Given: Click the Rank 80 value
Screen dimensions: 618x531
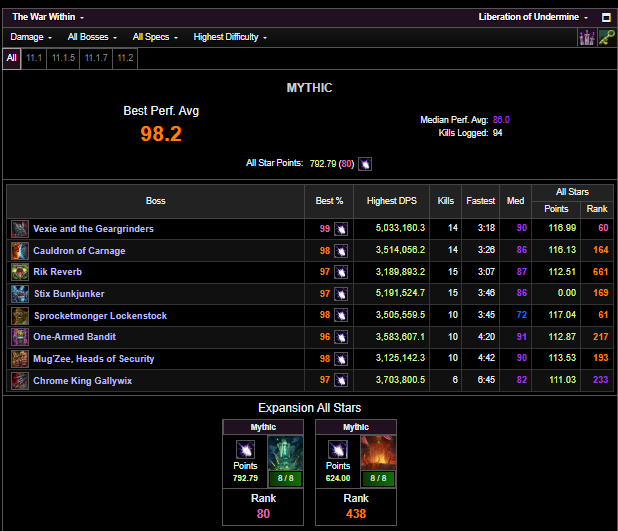Looking at the screenshot, I should coord(263,514).
